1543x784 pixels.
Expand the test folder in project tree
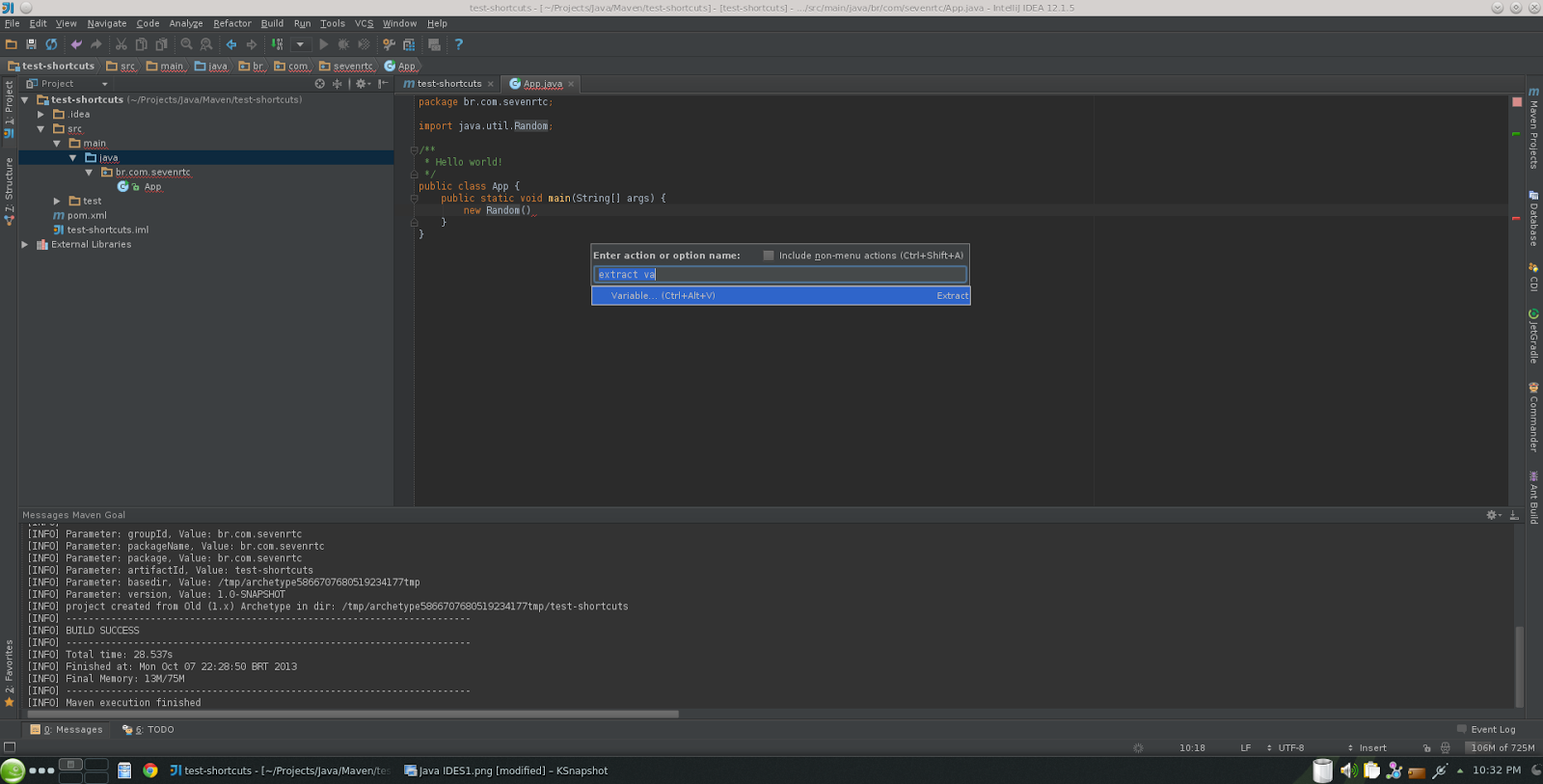point(57,202)
